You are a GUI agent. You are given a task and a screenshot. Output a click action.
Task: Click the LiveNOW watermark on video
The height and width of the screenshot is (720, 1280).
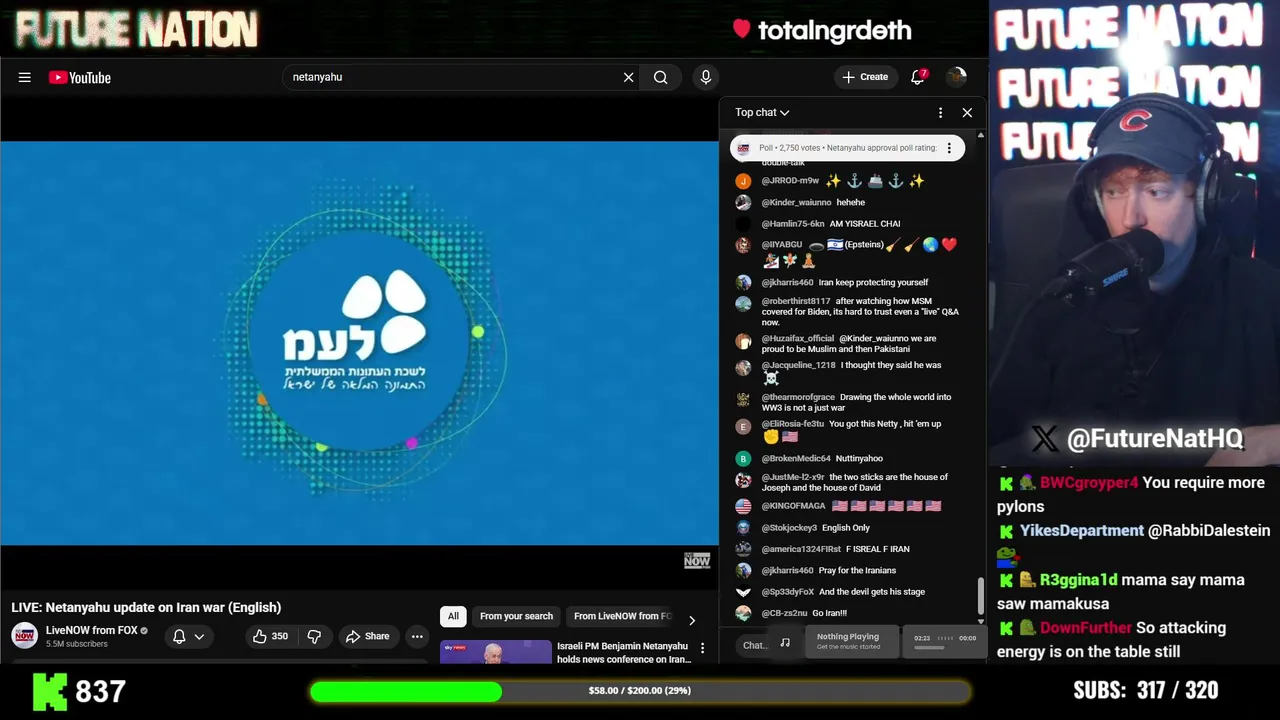[697, 560]
